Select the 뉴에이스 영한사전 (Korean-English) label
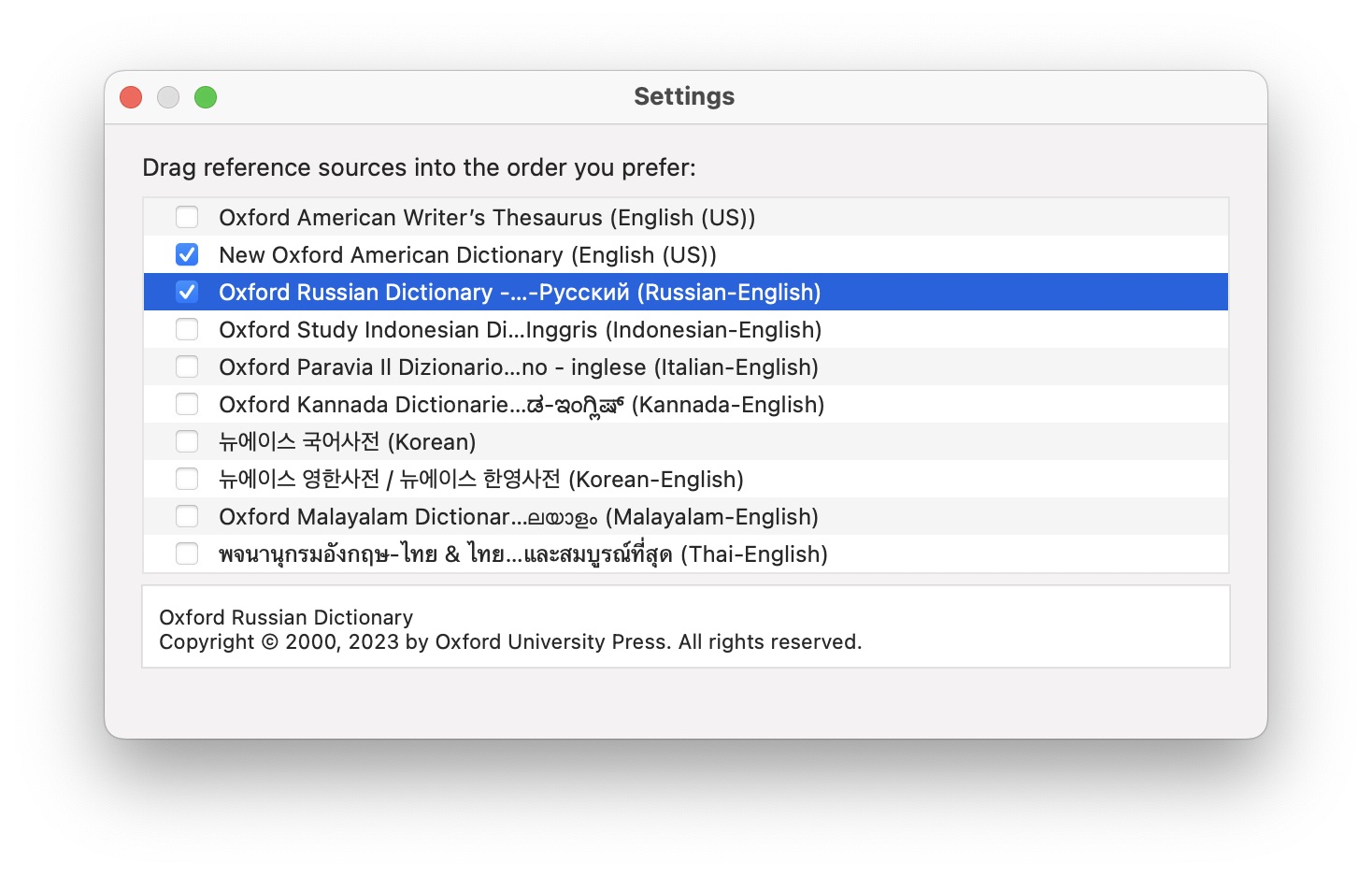Viewport: 1372px width, 877px height. tap(481, 480)
